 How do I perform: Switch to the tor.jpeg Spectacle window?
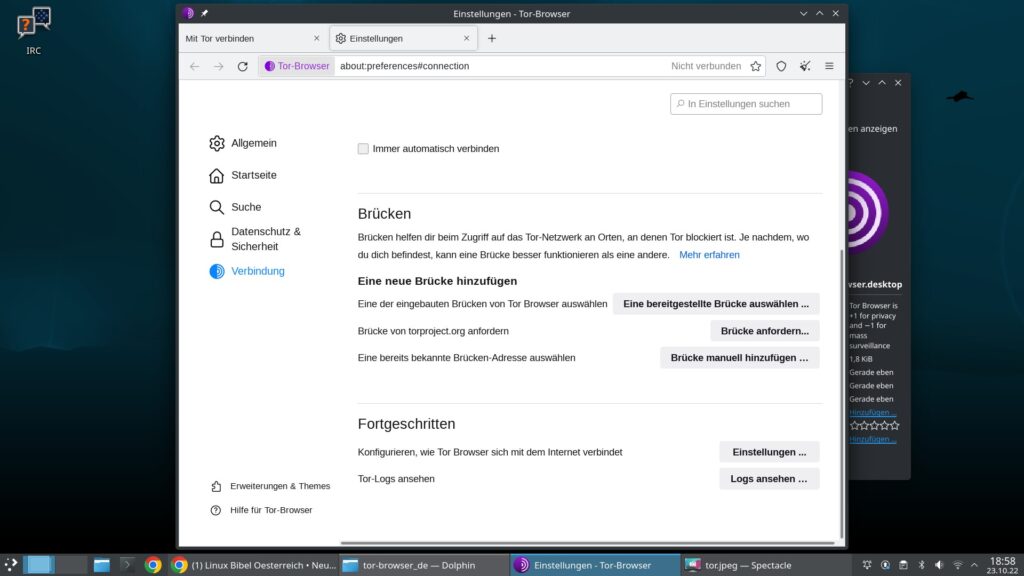[x=765, y=565]
